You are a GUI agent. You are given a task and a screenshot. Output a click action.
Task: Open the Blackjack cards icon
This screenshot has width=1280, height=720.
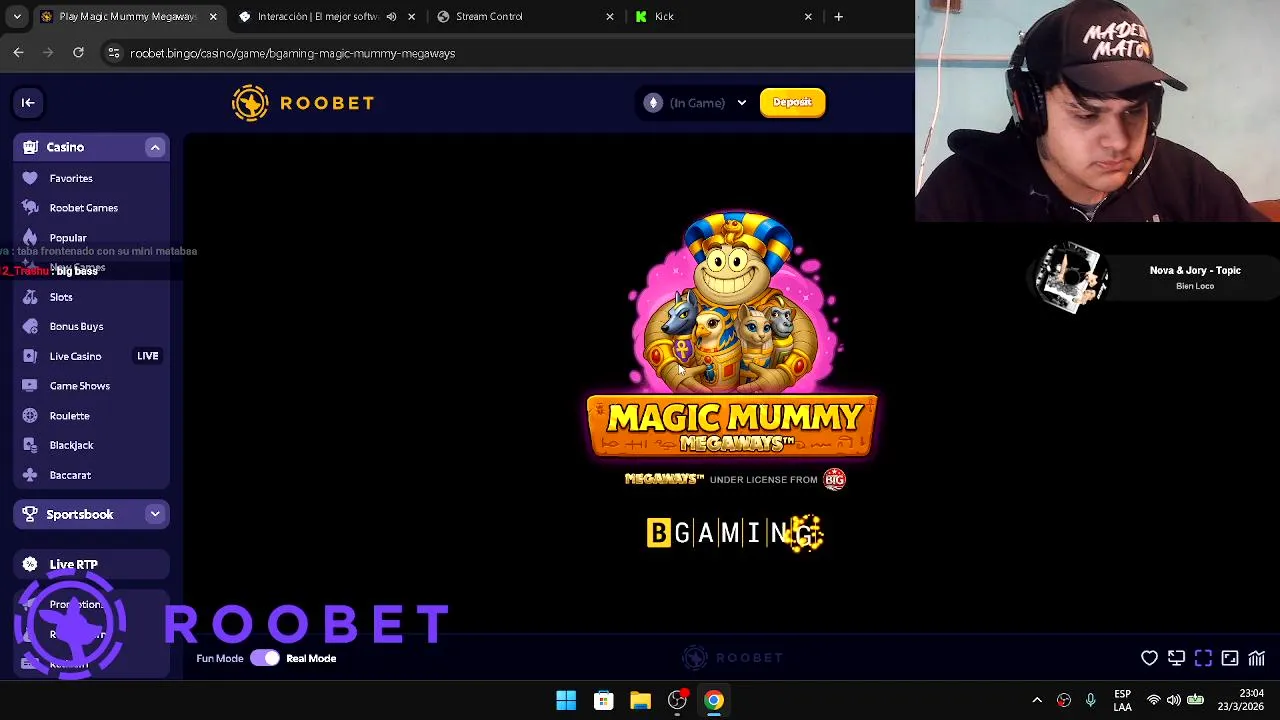coord(30,445)
